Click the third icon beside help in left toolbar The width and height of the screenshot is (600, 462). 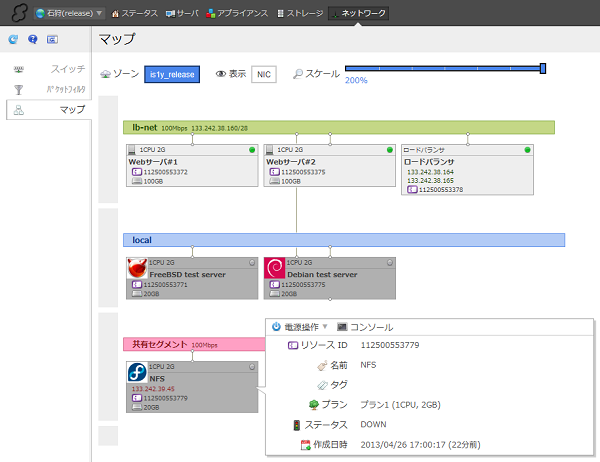pos(52,40)
